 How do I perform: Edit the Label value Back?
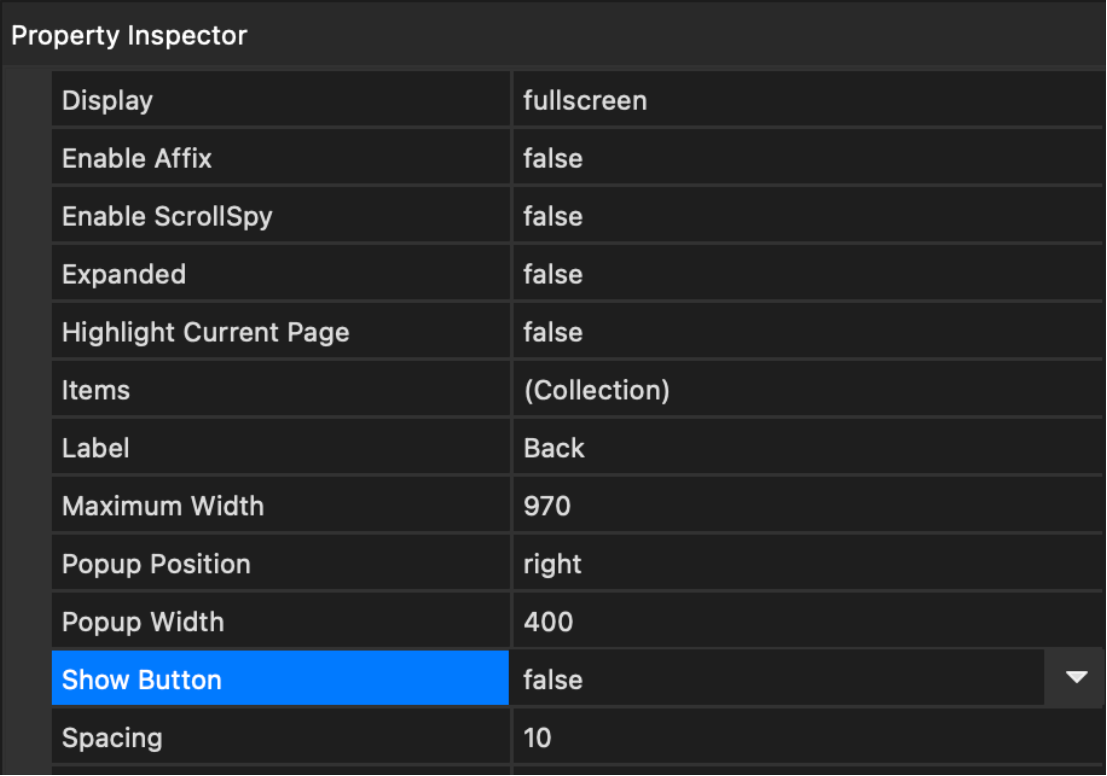tap(554, 449)
